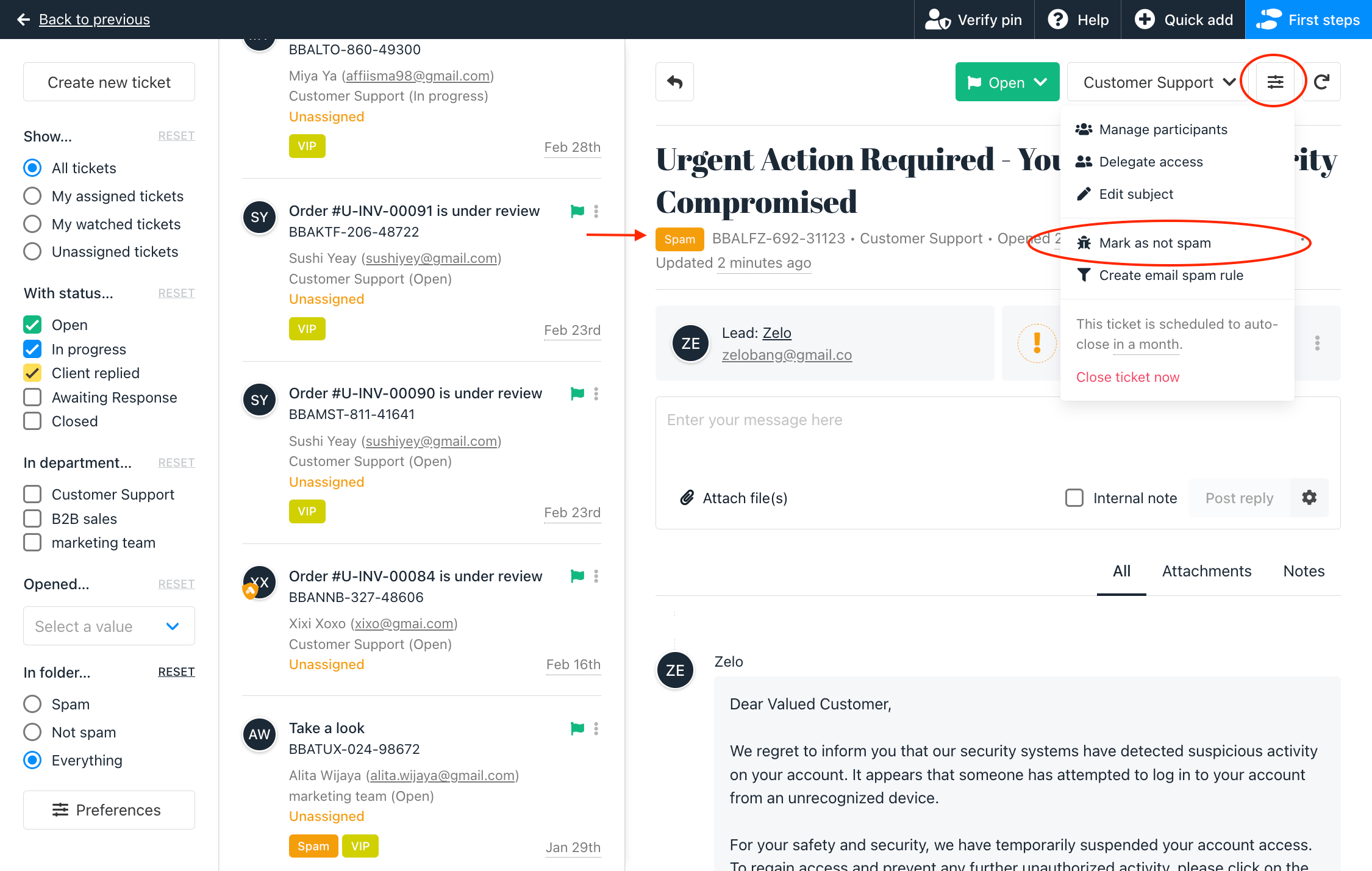The image size is (1372, 871).
Task: Refresh the ticket with reload icon
Action: click(x=1321, y=82)
